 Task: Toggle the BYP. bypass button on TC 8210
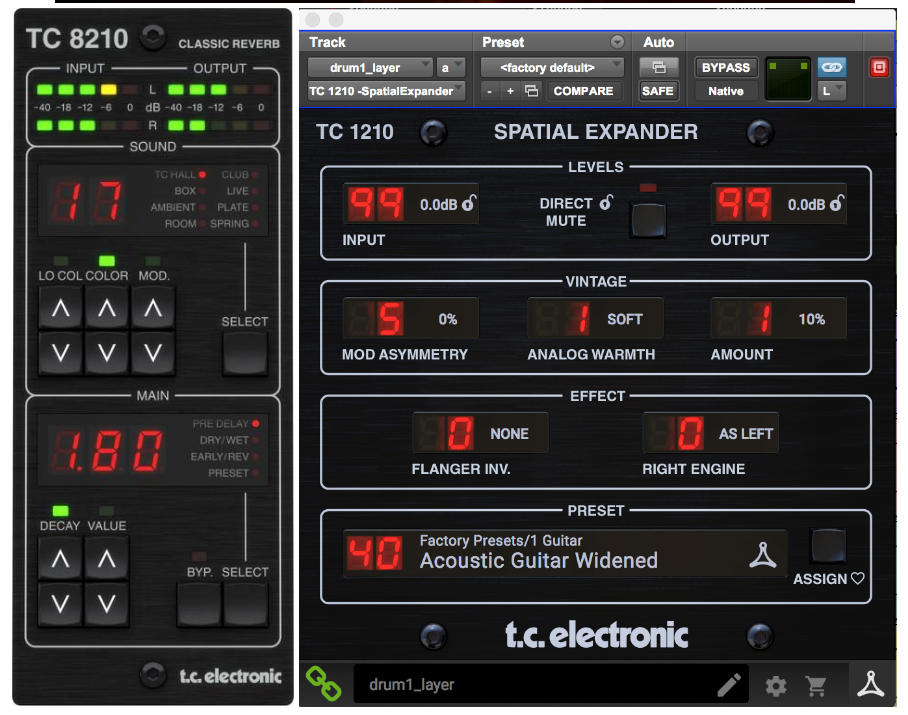point(199,604)
